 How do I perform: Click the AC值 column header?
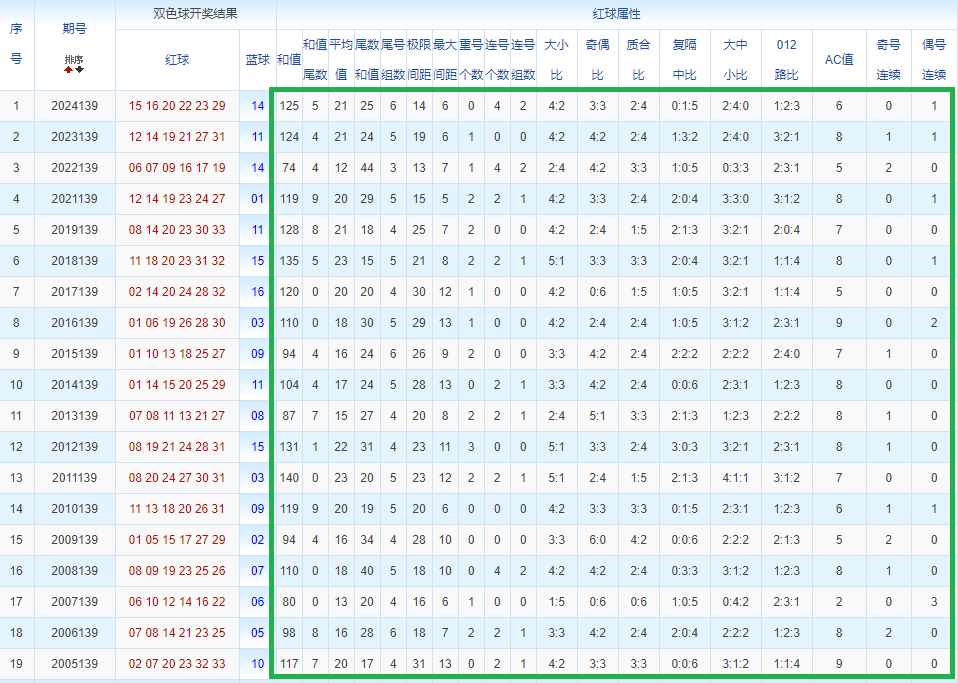click(839, 60)
